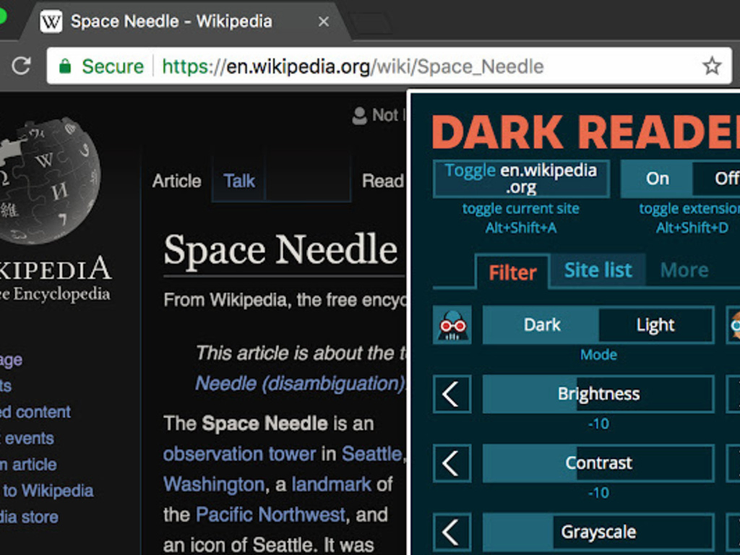The image size is (740, 555).
Task: Select Dark mode
Action: [x=541, y=325]
